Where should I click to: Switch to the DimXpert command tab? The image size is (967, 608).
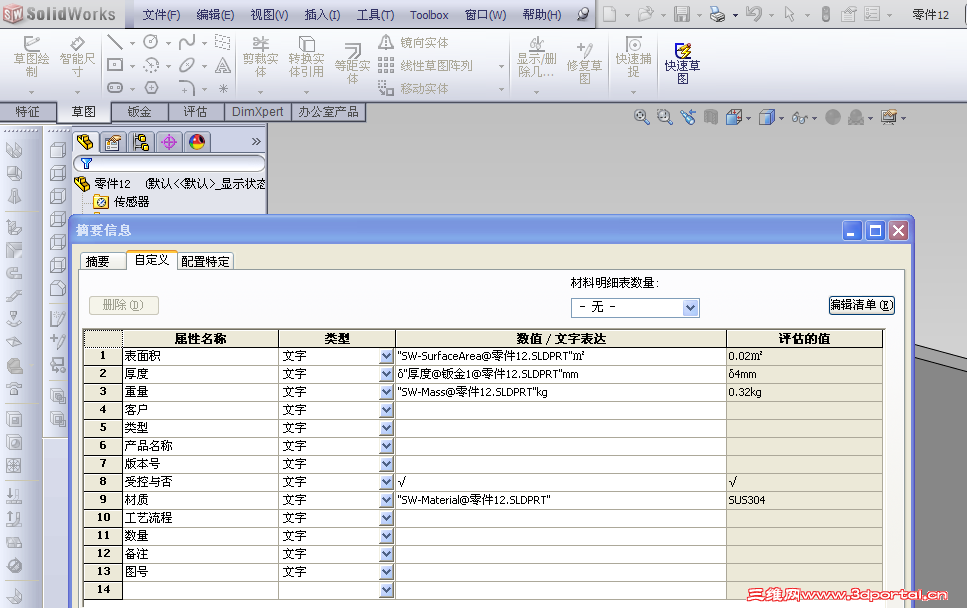[258, 112]
